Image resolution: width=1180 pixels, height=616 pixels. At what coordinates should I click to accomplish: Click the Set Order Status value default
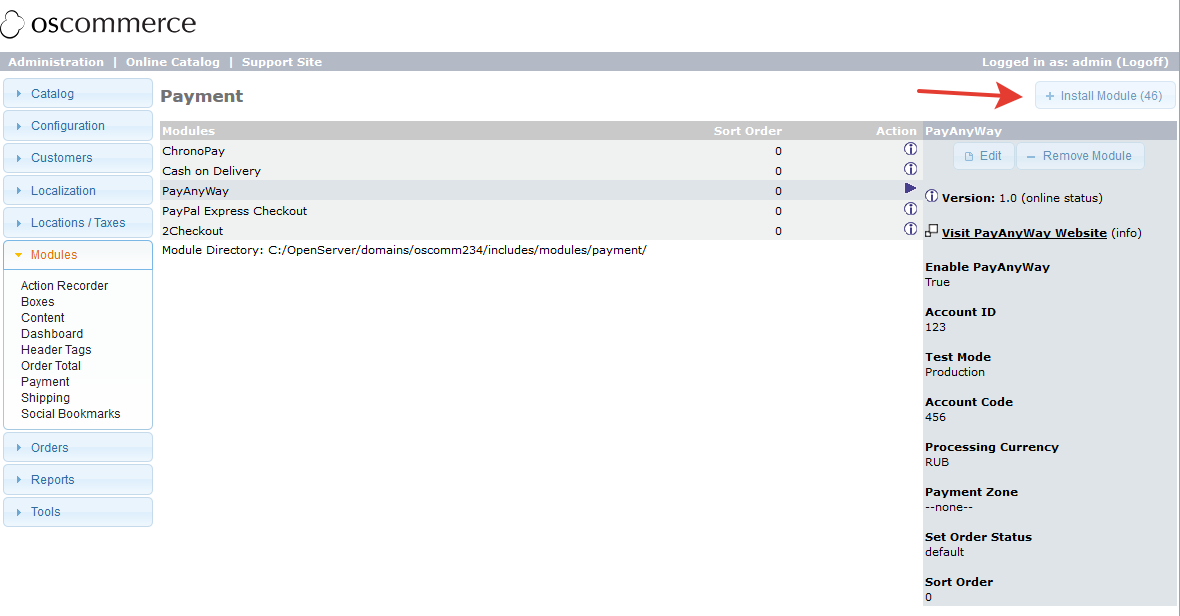[944, 552]
